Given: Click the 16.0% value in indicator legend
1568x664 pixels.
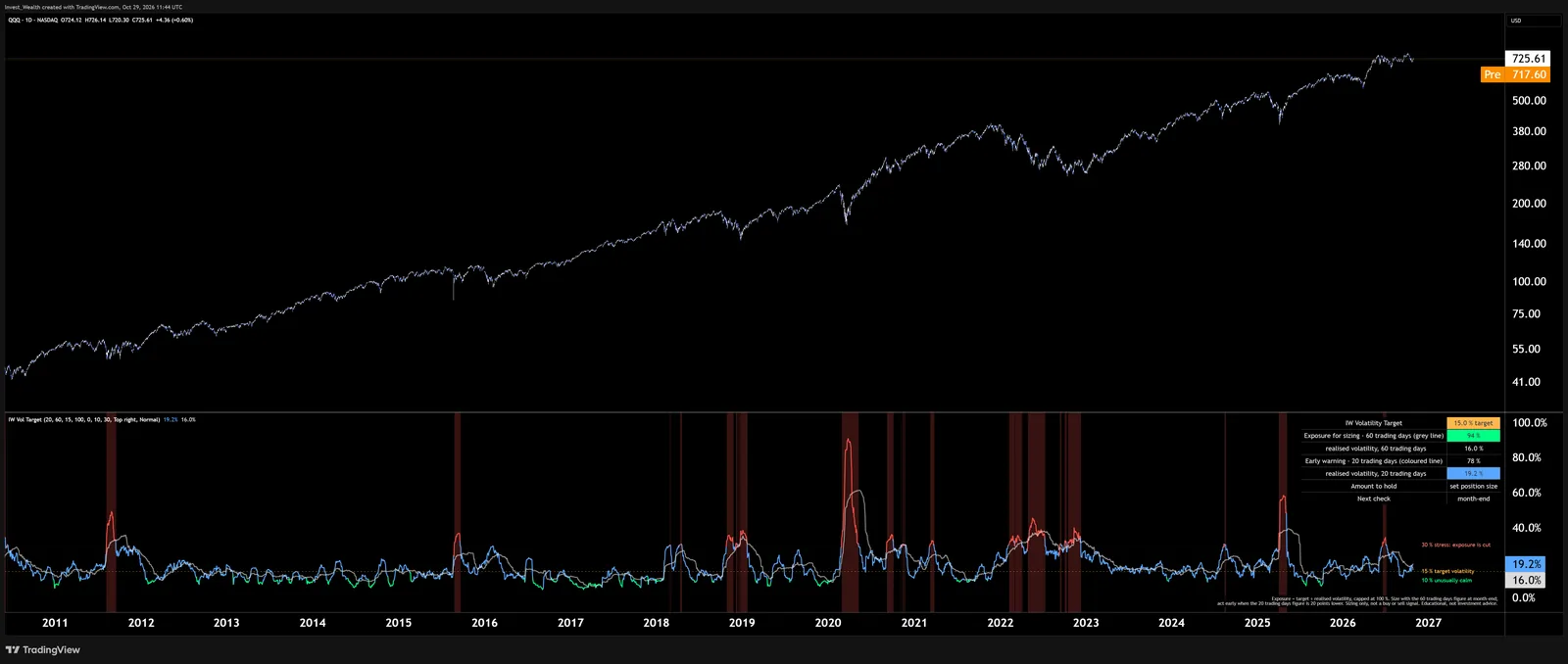Looking at the screenshot, I should [188, 419].
